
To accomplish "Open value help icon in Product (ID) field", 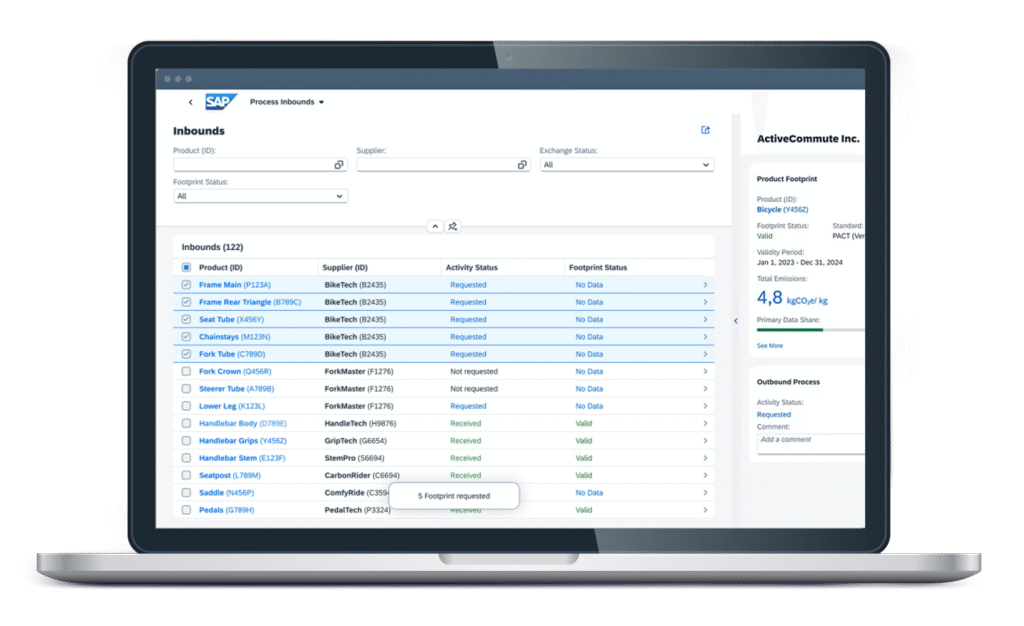I will click(x=338, y=165).
